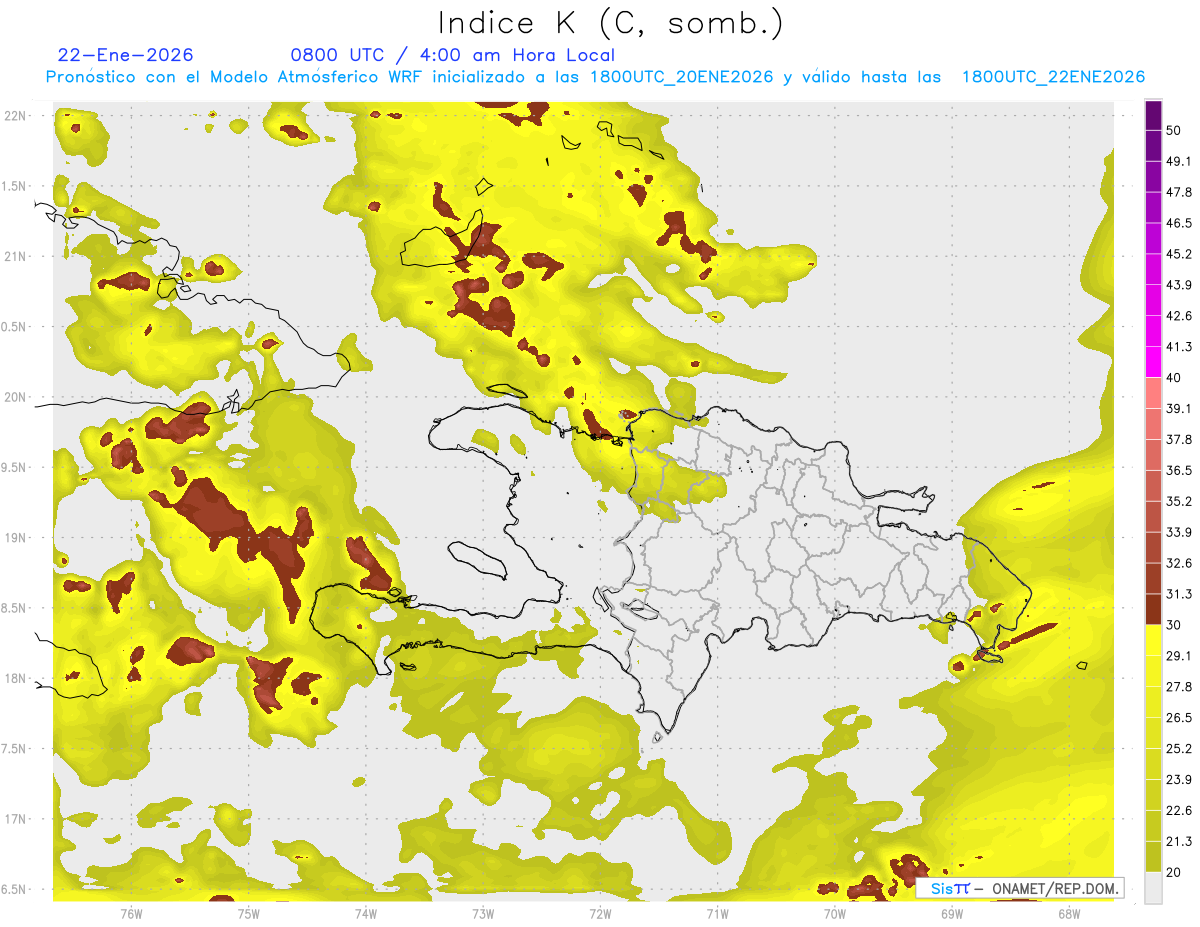The image size is (1200, 927).
Task: Click the "19N" latitude label
Action: (x=16, y=538)
